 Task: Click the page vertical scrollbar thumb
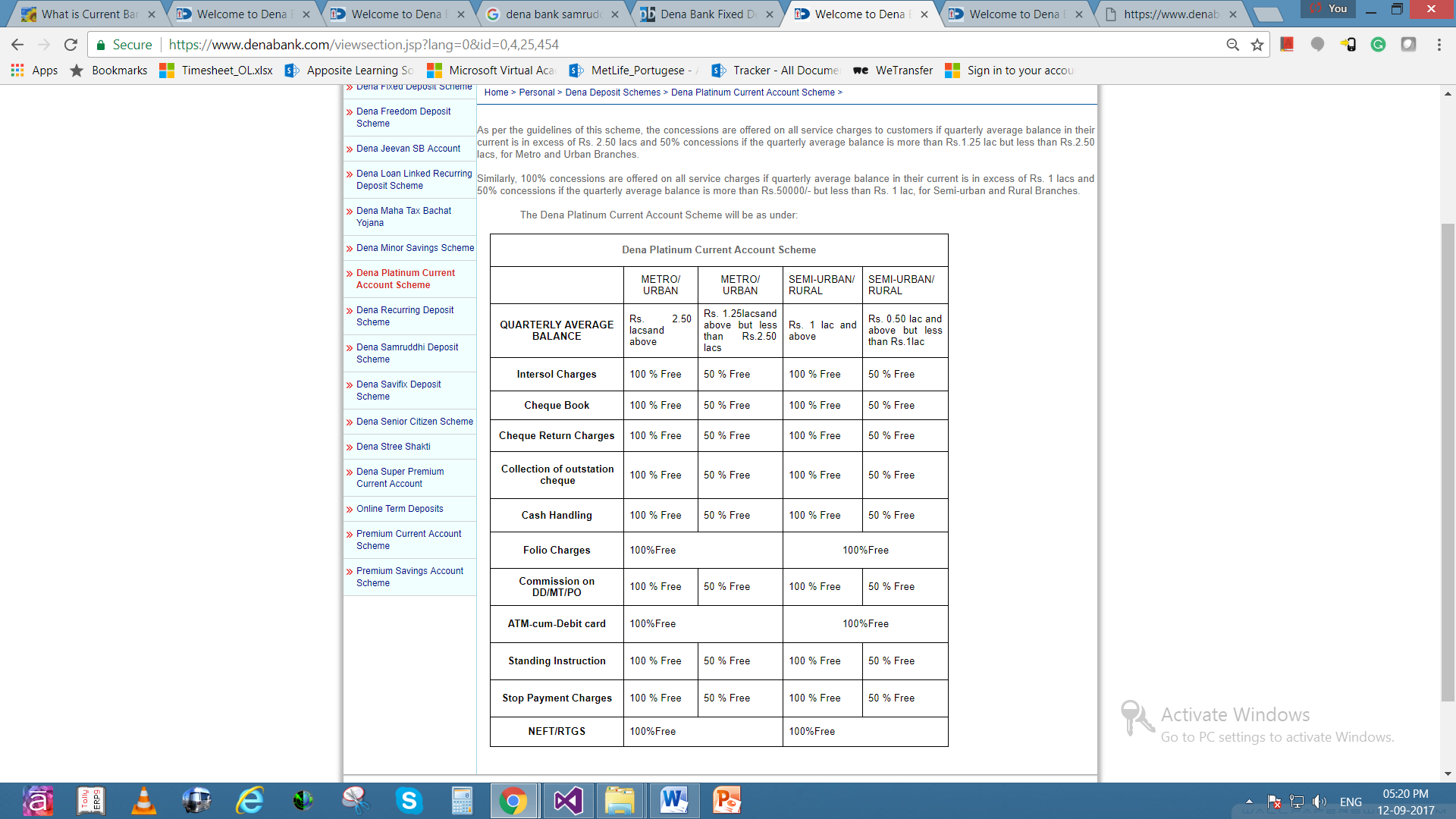pyautogui.click(x=1448, y=463)
